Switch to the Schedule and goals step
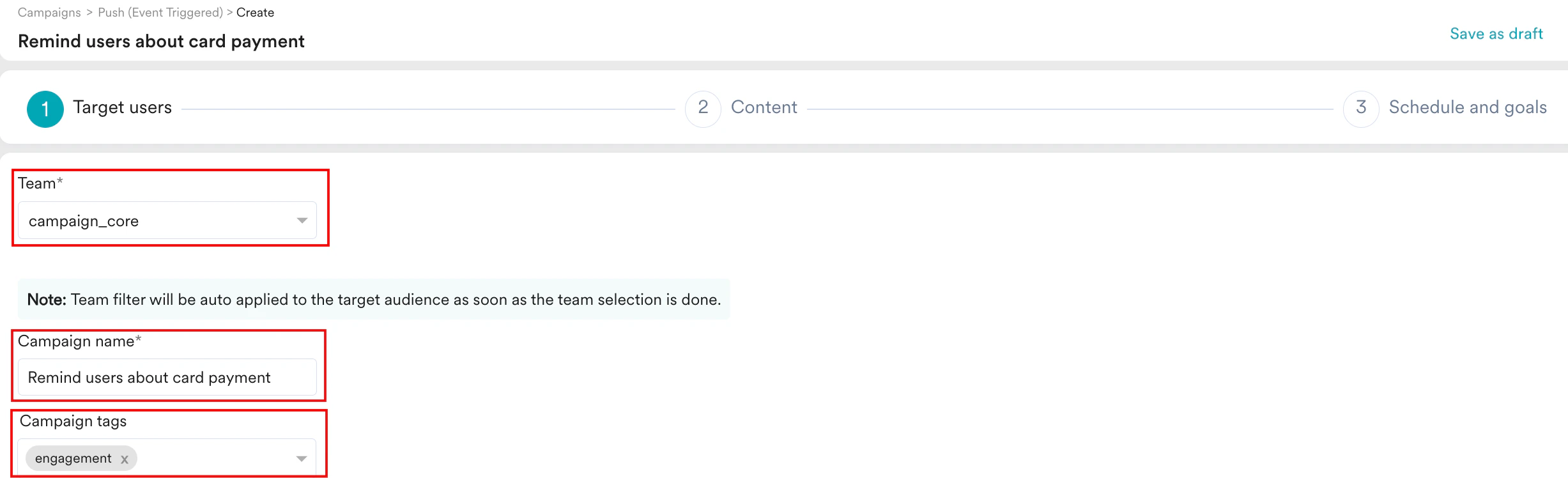The width and height of the screenshot is (1568, 478). click(x=1468, y=107)
